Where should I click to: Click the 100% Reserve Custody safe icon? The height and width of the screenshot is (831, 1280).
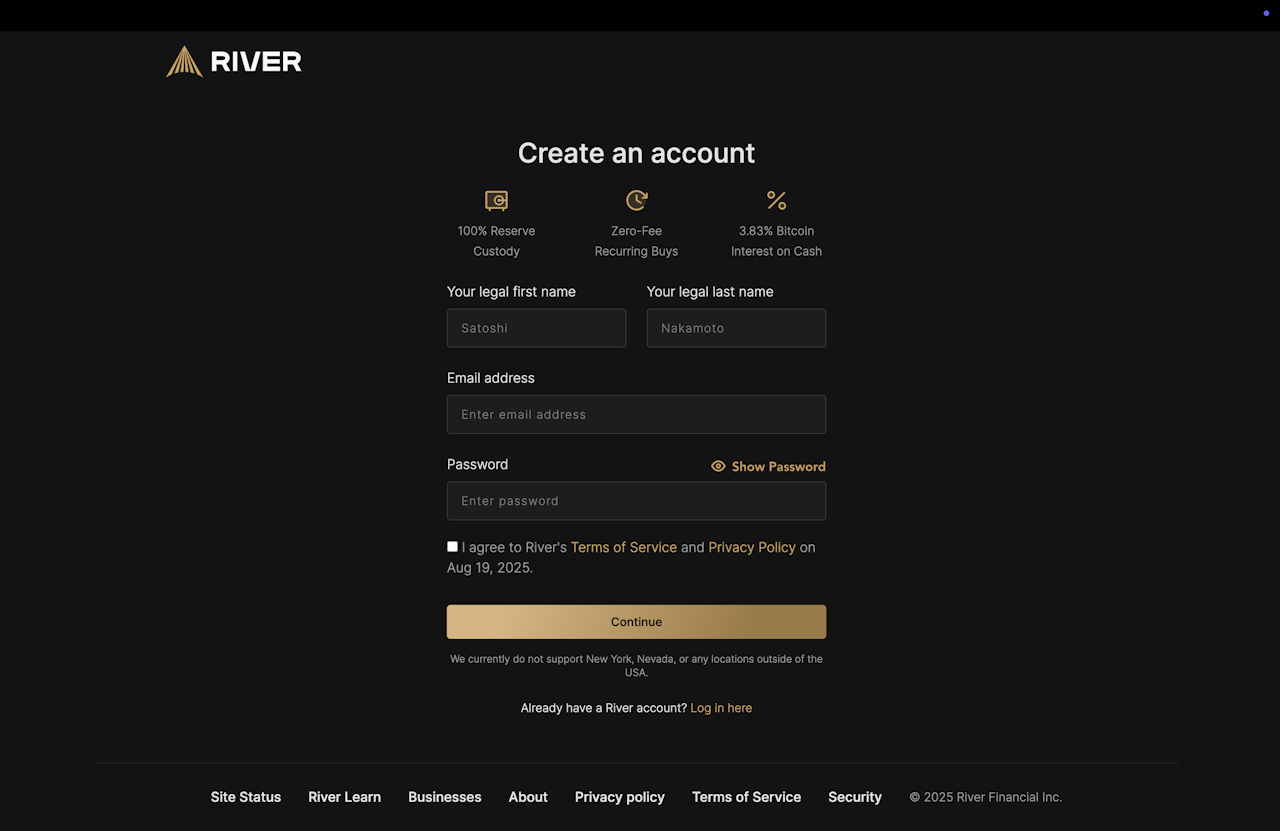click(x=496, y=200)
